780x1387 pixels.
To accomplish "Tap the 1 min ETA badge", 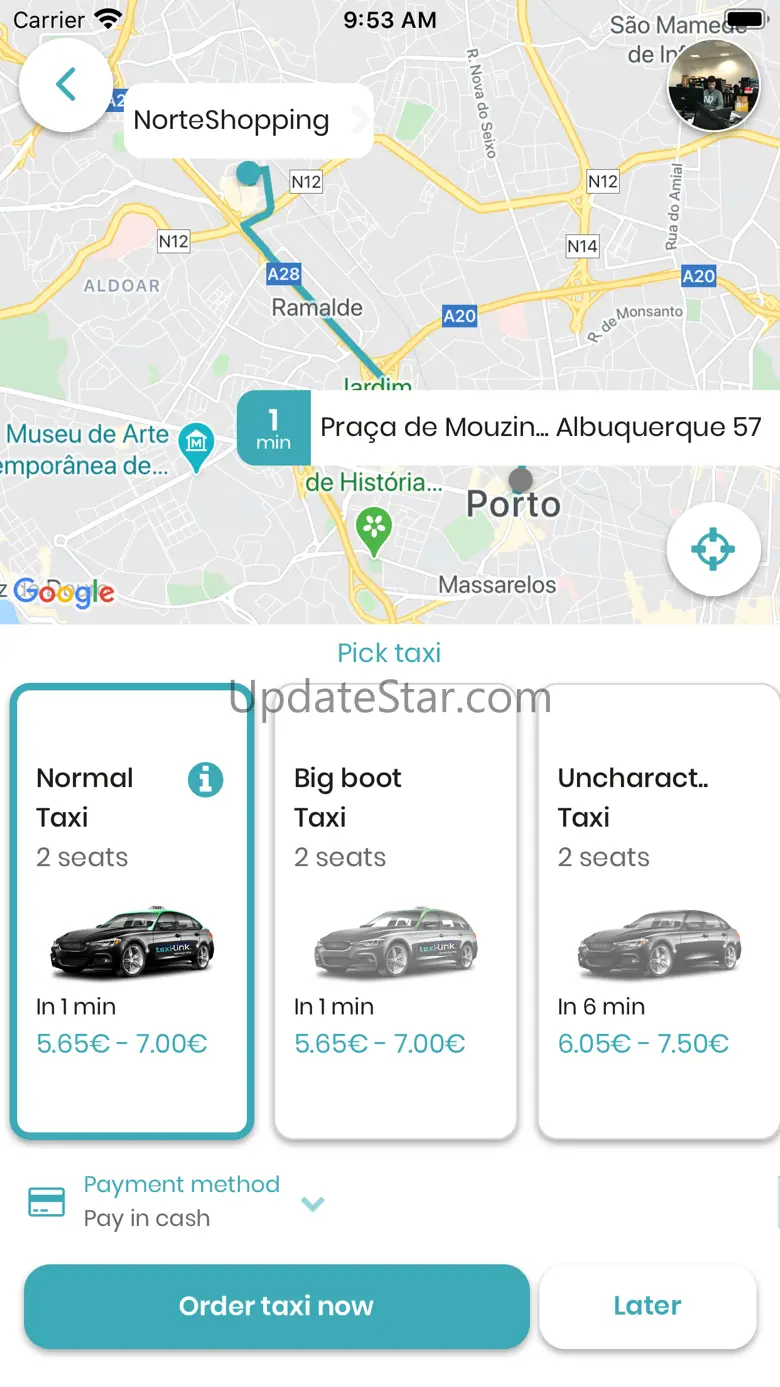I will pos(273,428).
